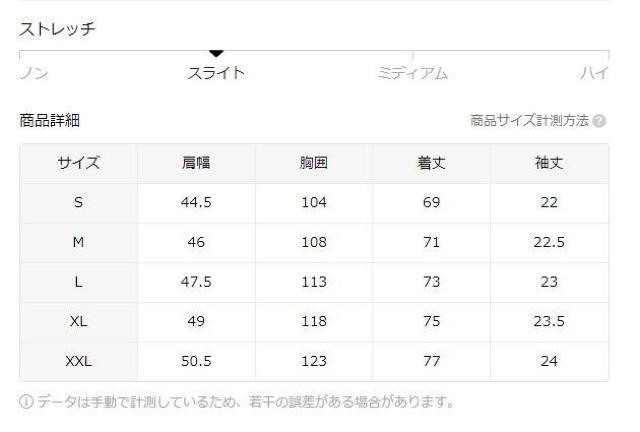This screenshot has height=432, width=640.
Task: Select the ノン stretch label
Action: point(34,73)
